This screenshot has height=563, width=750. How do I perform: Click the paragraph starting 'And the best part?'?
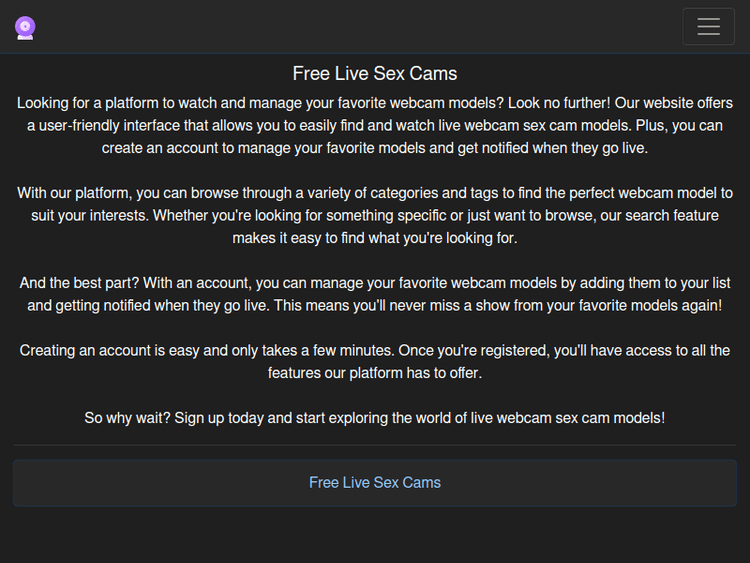375,294
